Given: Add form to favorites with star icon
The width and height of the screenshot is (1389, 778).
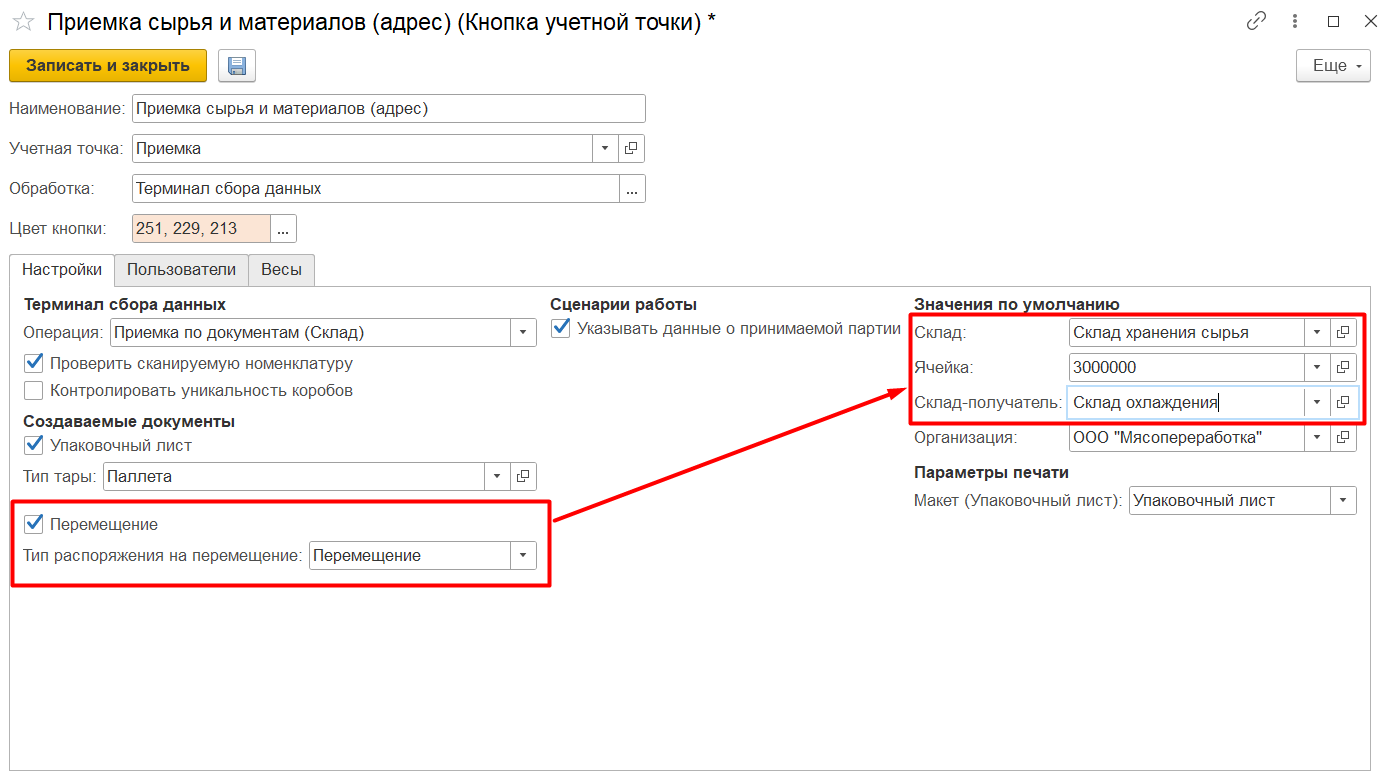Looking at the screenshot, I should tap(23, 22).
